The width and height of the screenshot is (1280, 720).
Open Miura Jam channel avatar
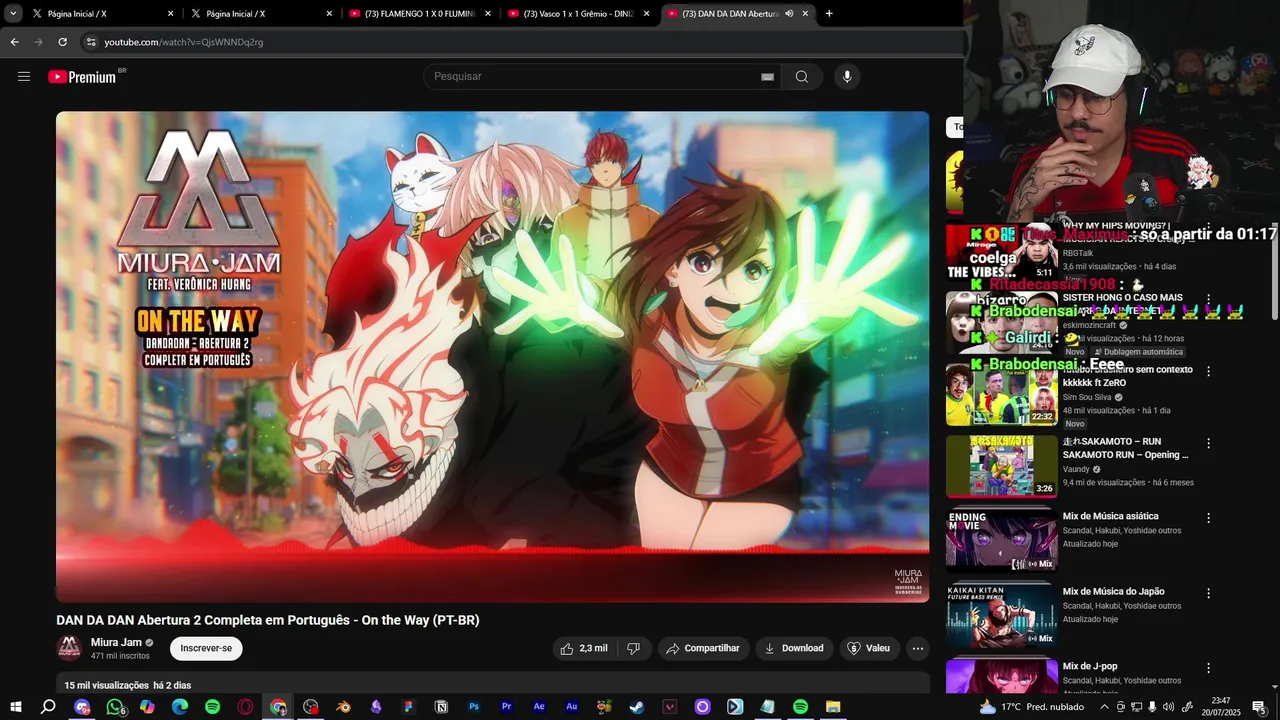click(x=69, y=648)
